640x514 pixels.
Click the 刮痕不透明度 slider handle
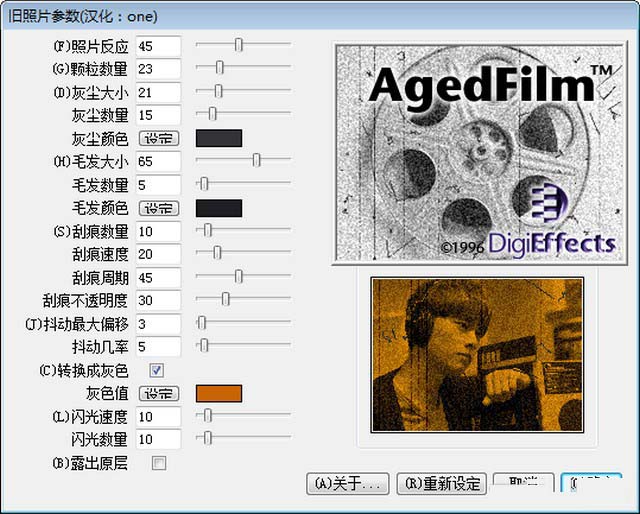pos(226,299)
